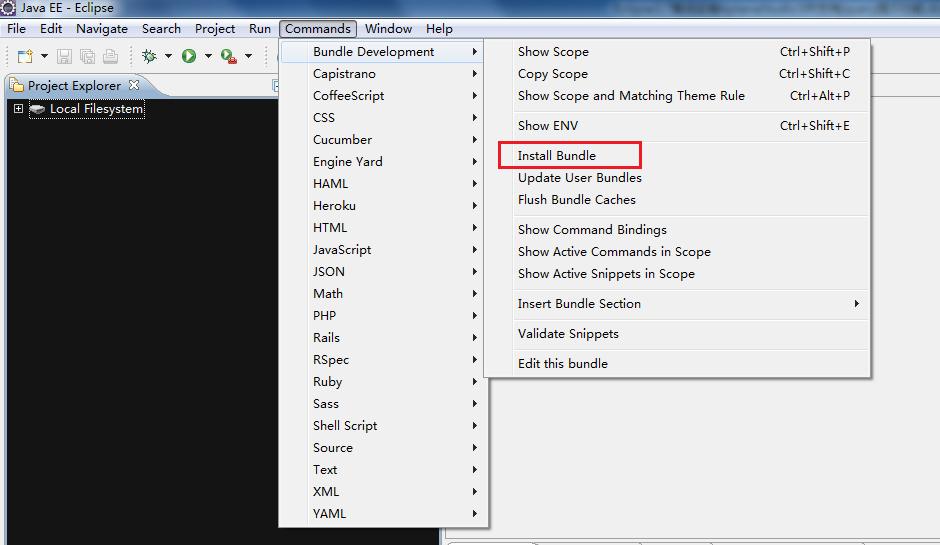Open the CSS bundle submenu
The height and width of the screenshot is (545, 940).
(x=383, y=118)
